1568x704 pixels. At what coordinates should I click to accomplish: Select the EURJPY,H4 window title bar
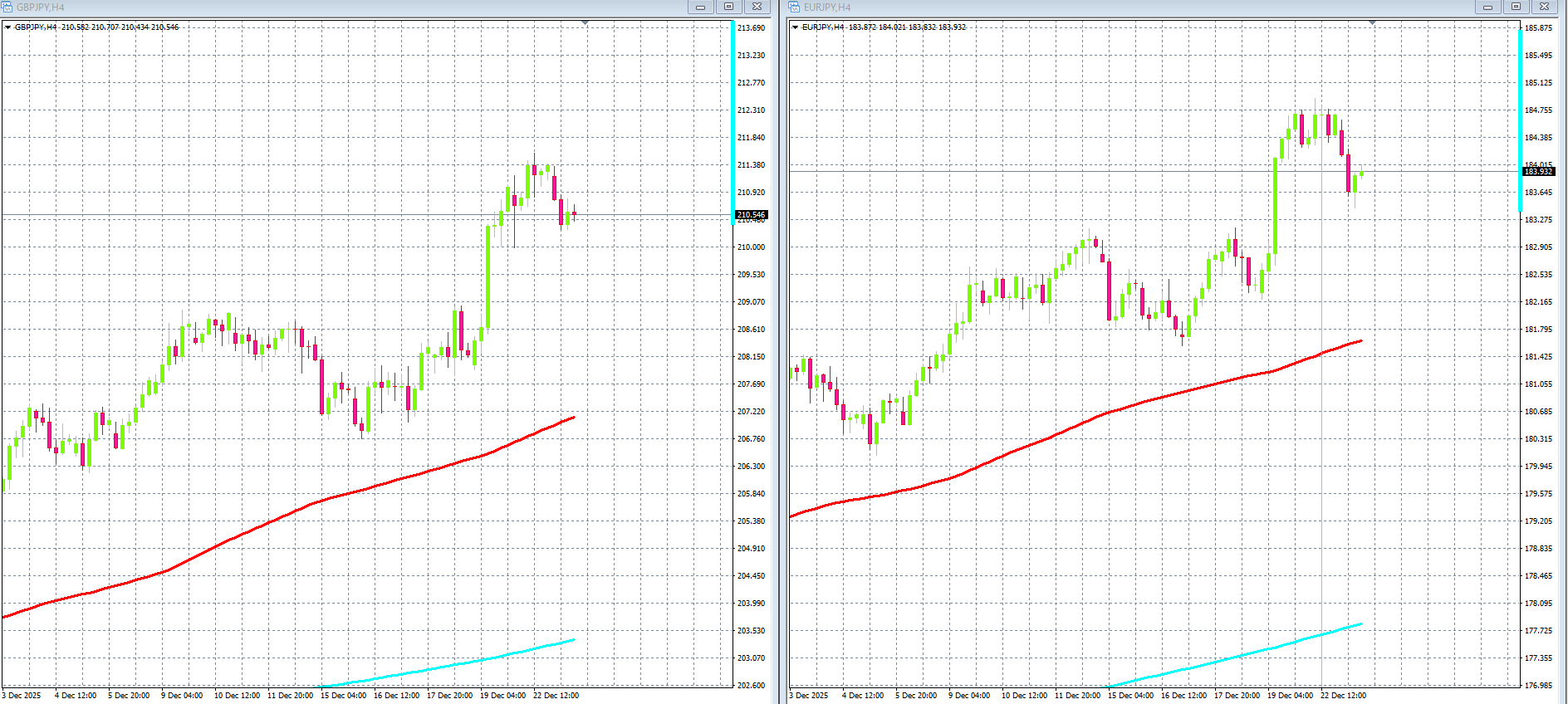(x=1121, y=7)
